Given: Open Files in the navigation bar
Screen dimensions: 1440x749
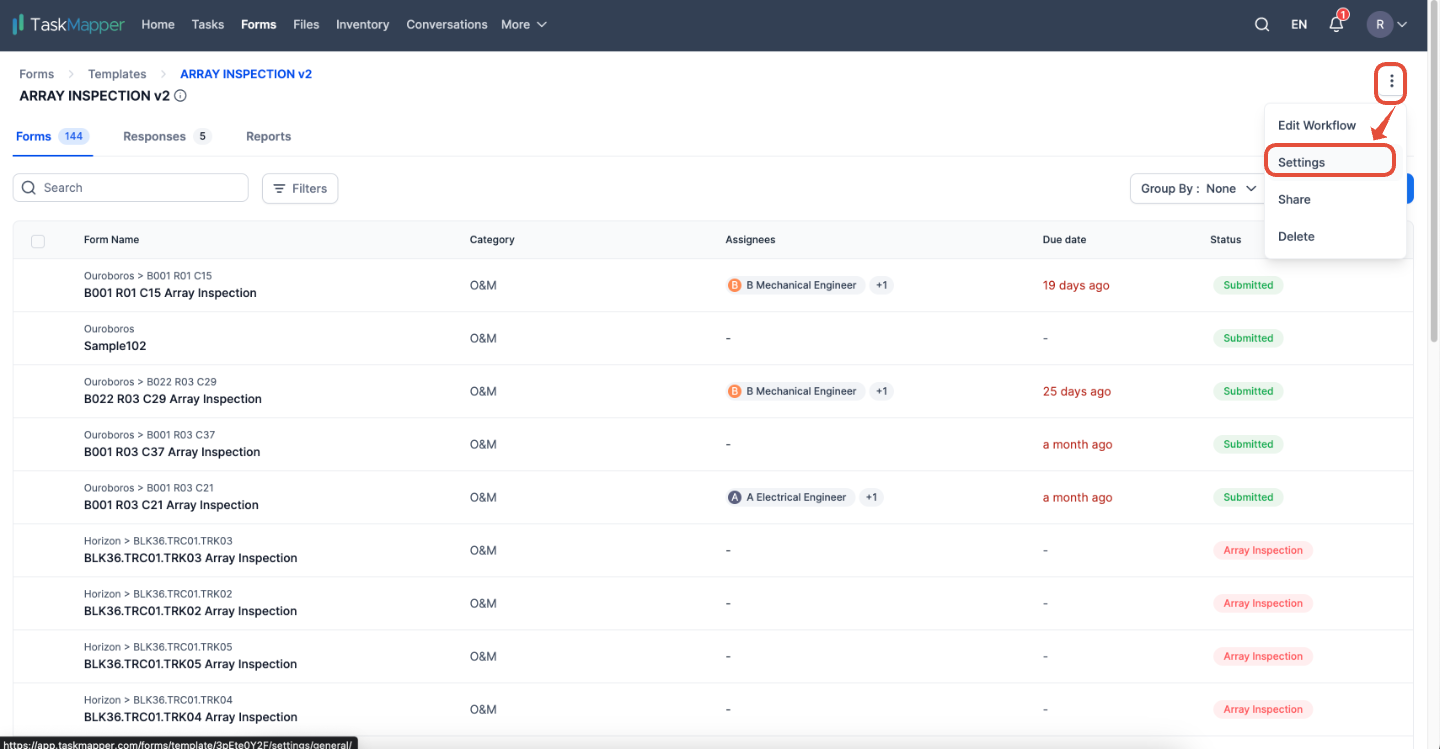Looking at the screenshot, I should pos(306,24).
